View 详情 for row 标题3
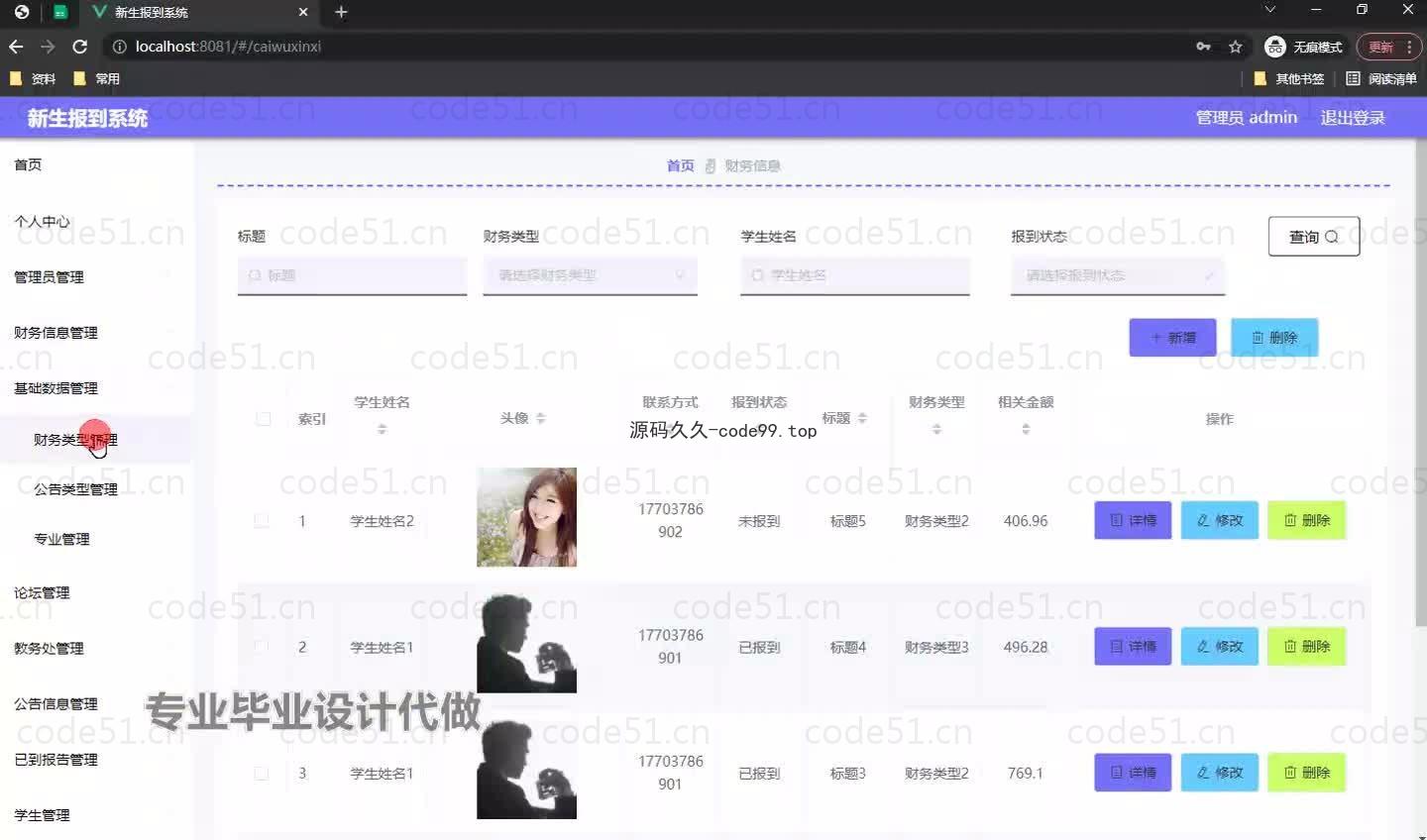 point(1133,772)
